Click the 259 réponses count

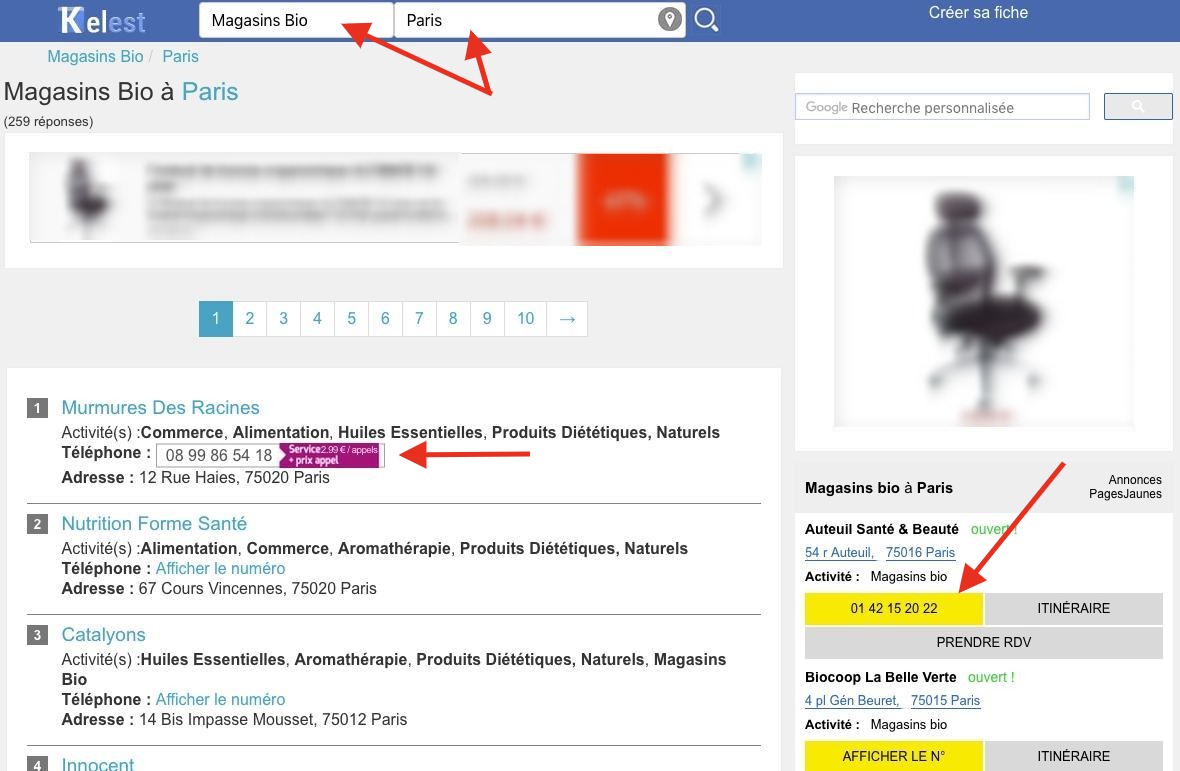48,122
